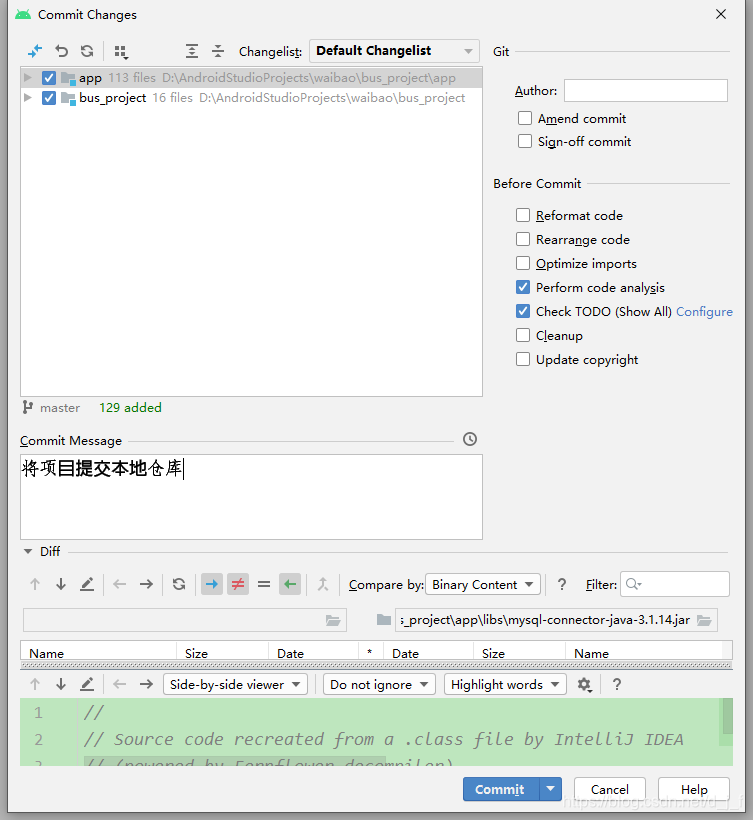The height and width of the screenshot is (820, 753).
Task: Click the edit source pencil in Diff toolbar
Action: coord(87,584)
